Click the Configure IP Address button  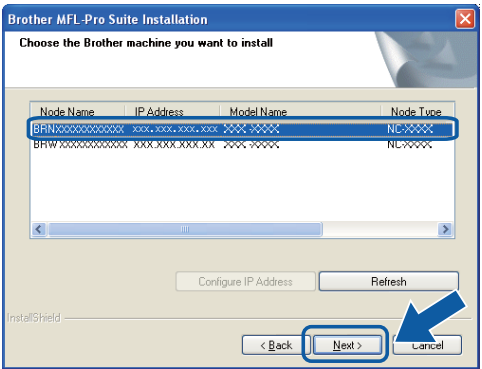point(245,282)
